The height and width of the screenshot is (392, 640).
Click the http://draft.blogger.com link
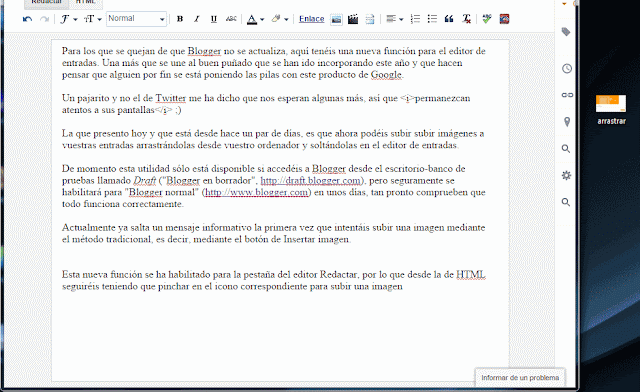[x=311, y=180]
